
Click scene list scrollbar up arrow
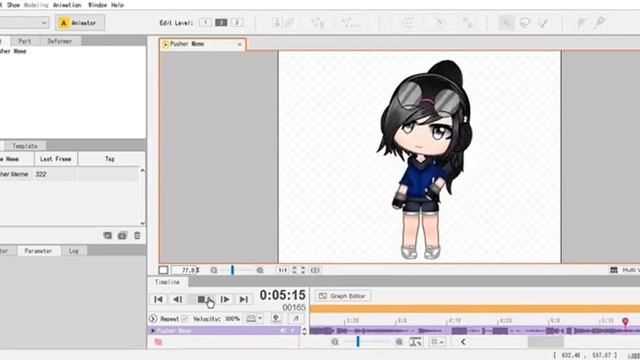click(142, 170)
